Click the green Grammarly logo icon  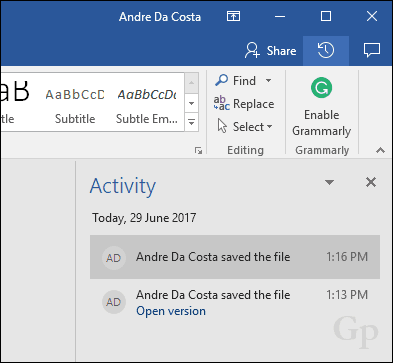pyautogui.click(x=322, y=88)
